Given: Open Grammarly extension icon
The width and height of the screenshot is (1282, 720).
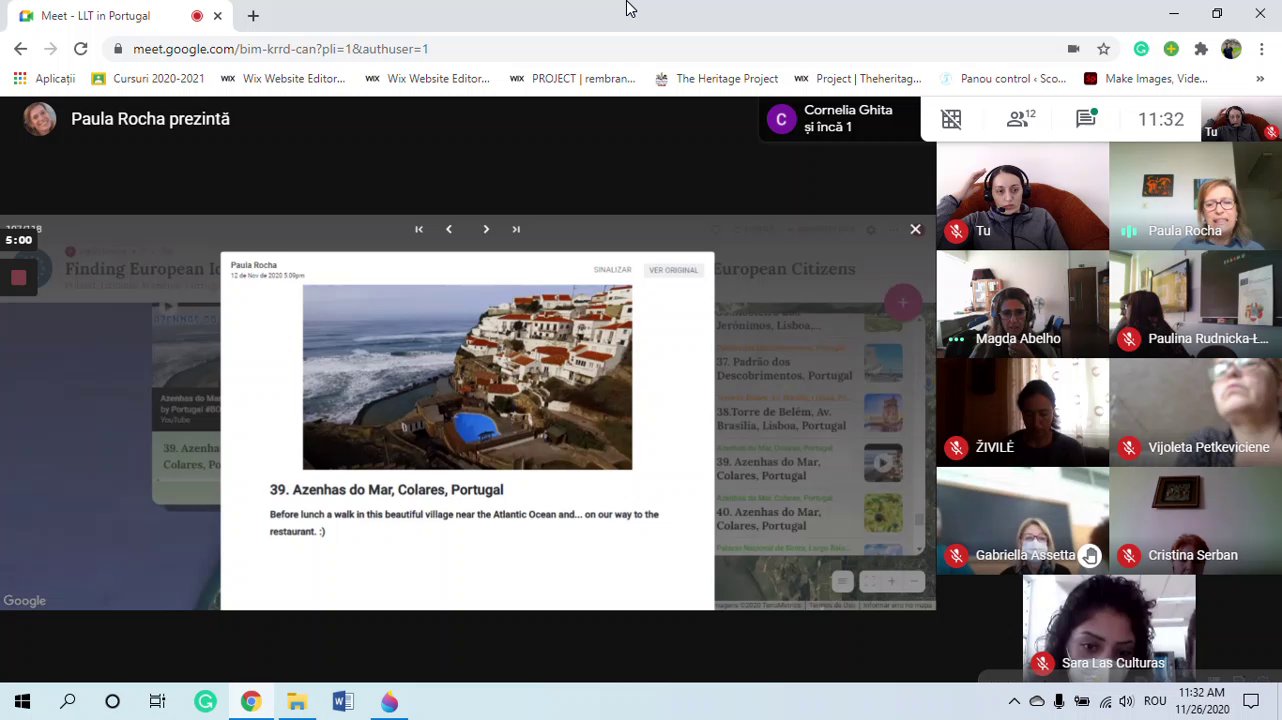Looking at the screenshot, I should point(1141,49).
